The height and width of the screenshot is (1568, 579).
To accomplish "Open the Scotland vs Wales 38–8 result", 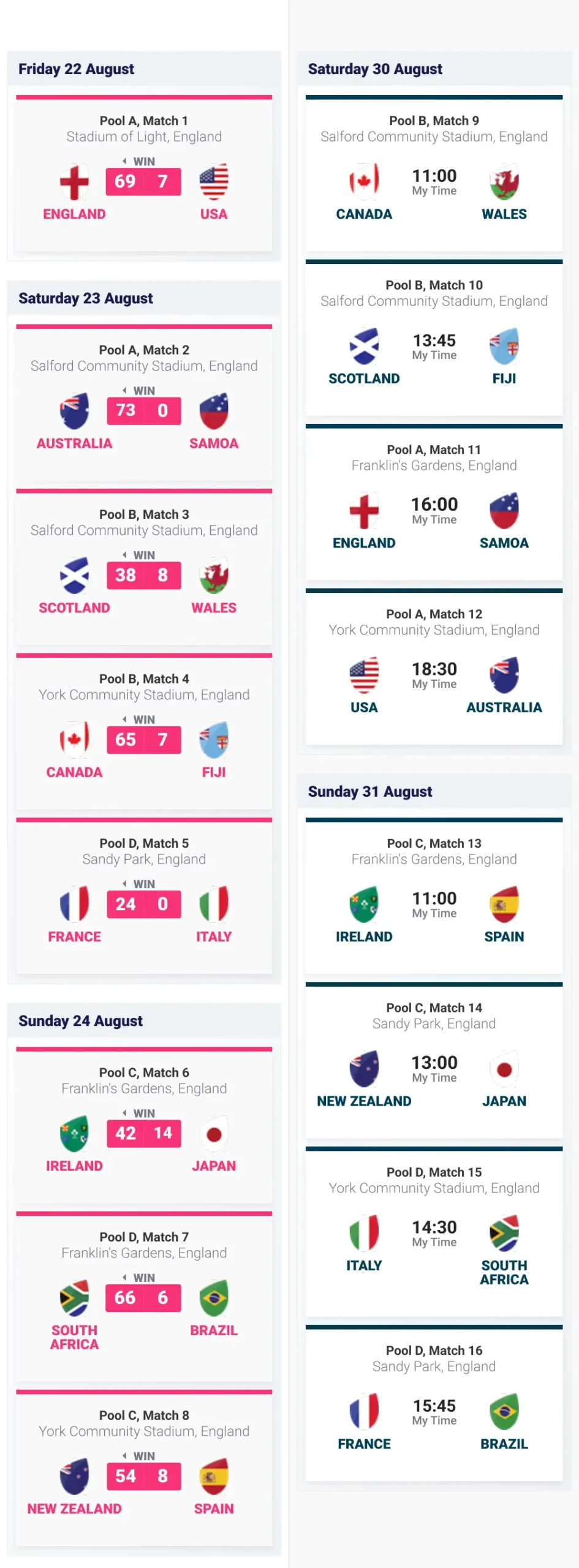I will click(144, 576).
